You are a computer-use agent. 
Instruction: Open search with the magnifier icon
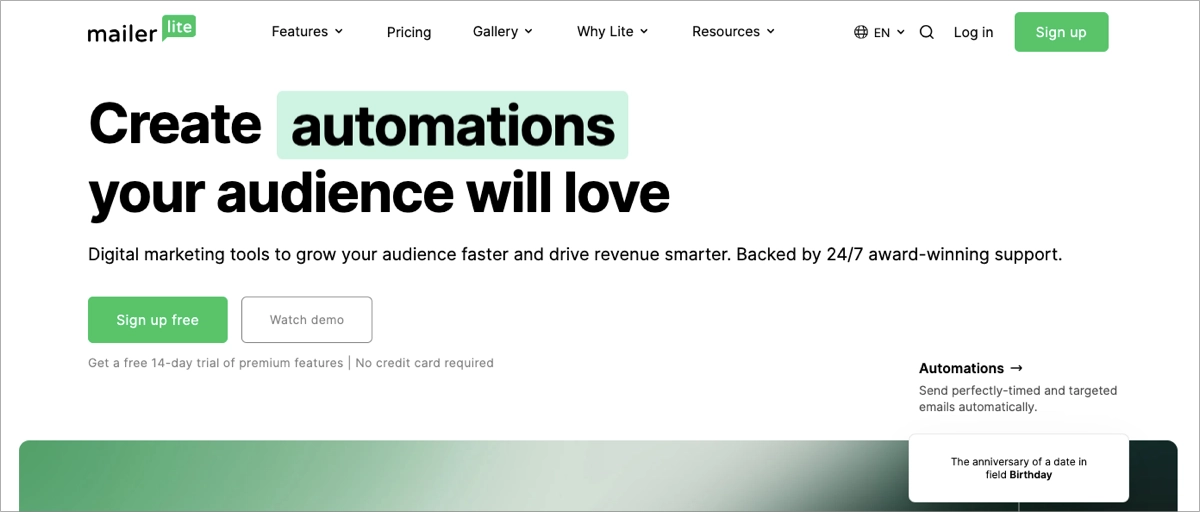coord(926,32)
